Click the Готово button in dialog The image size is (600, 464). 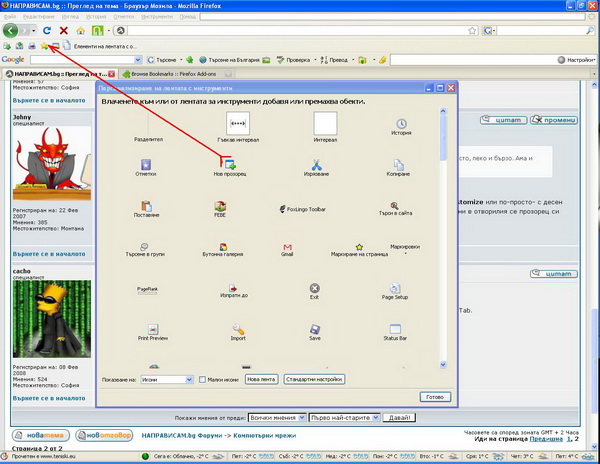435,397
